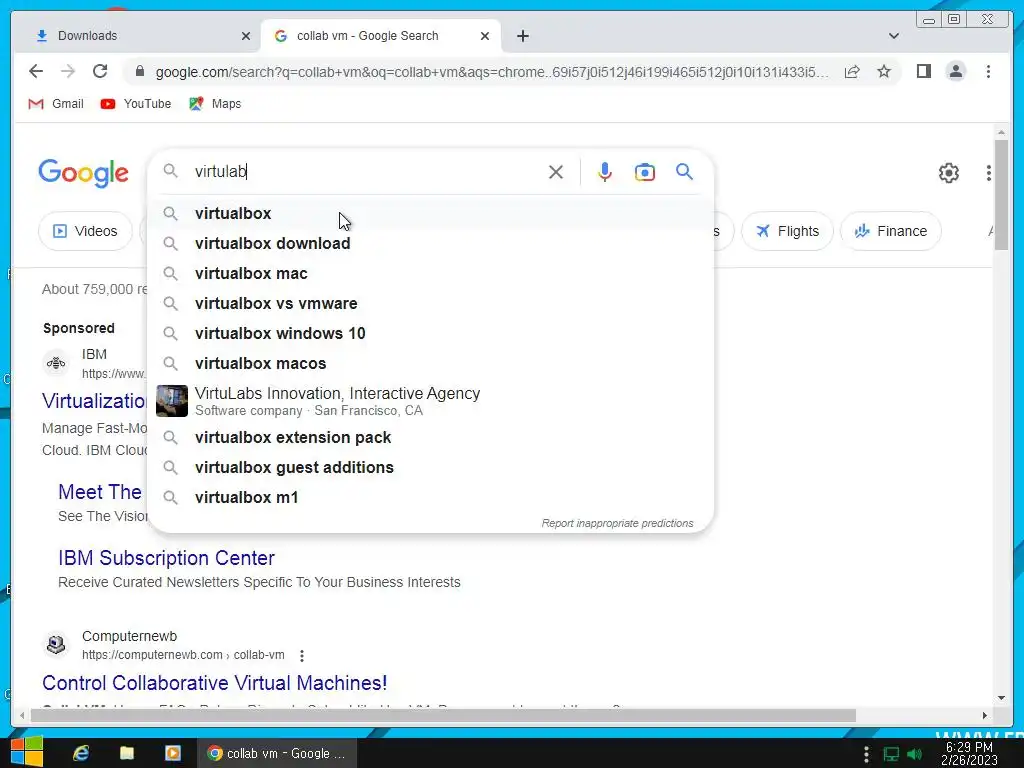Click the network tray icon
This screenshot has width=1024, height=768.
(x=891, y=754)
